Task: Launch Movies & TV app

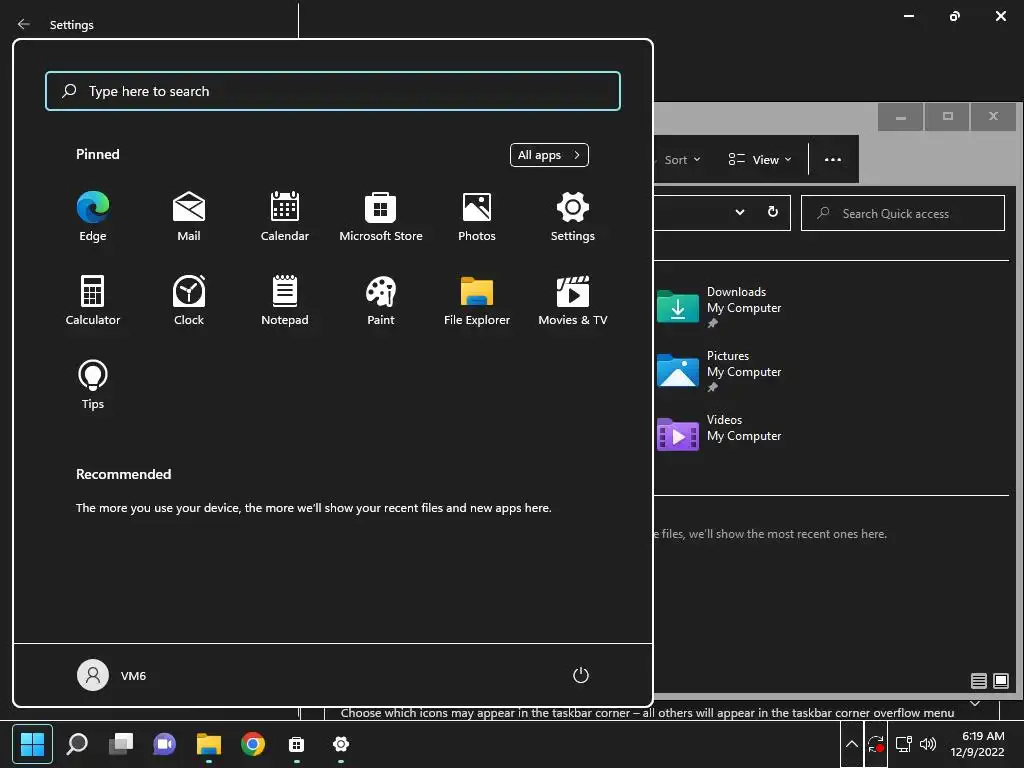Action: [573, 300]
